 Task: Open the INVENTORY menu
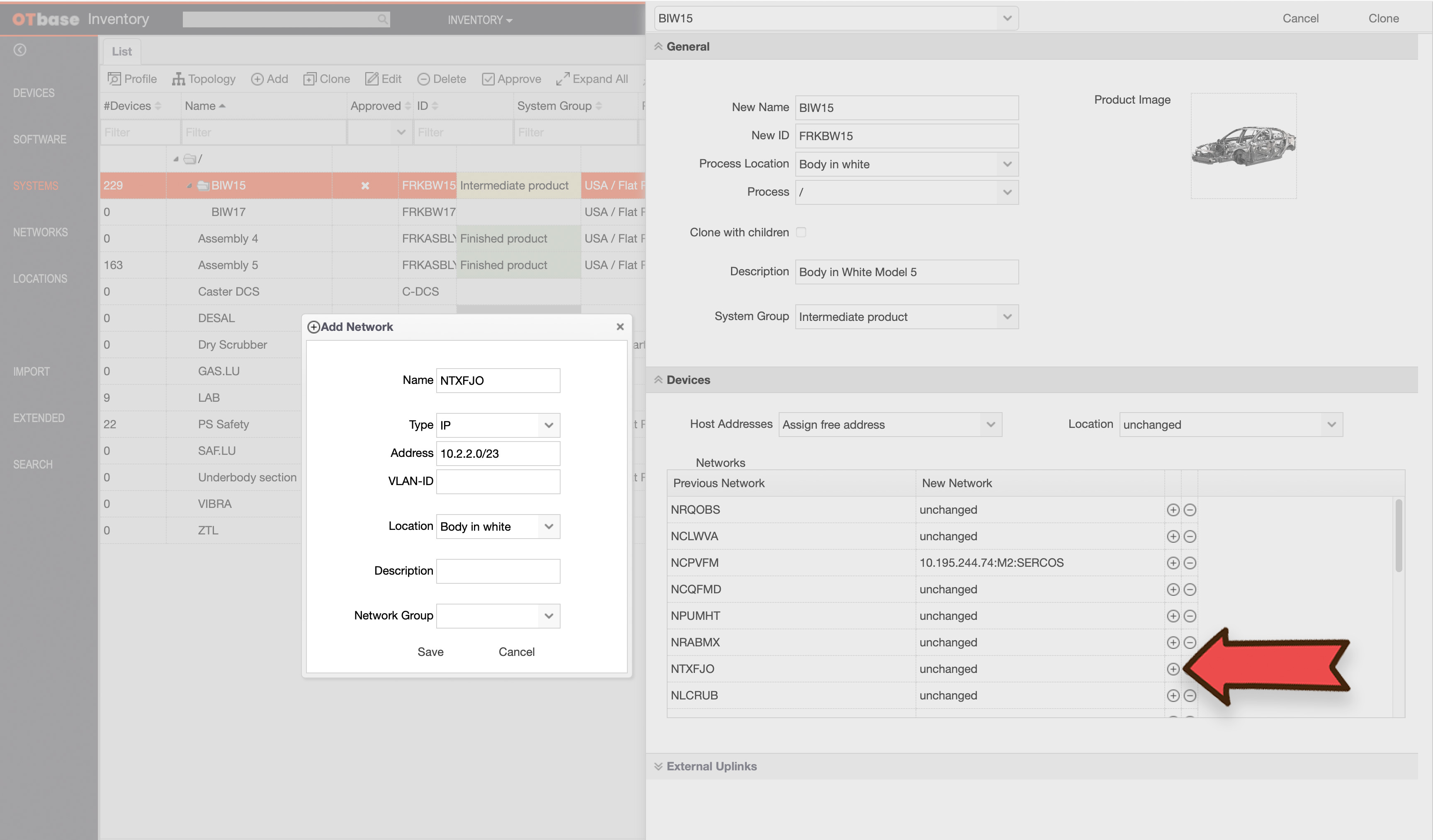[x=480, y=20]
